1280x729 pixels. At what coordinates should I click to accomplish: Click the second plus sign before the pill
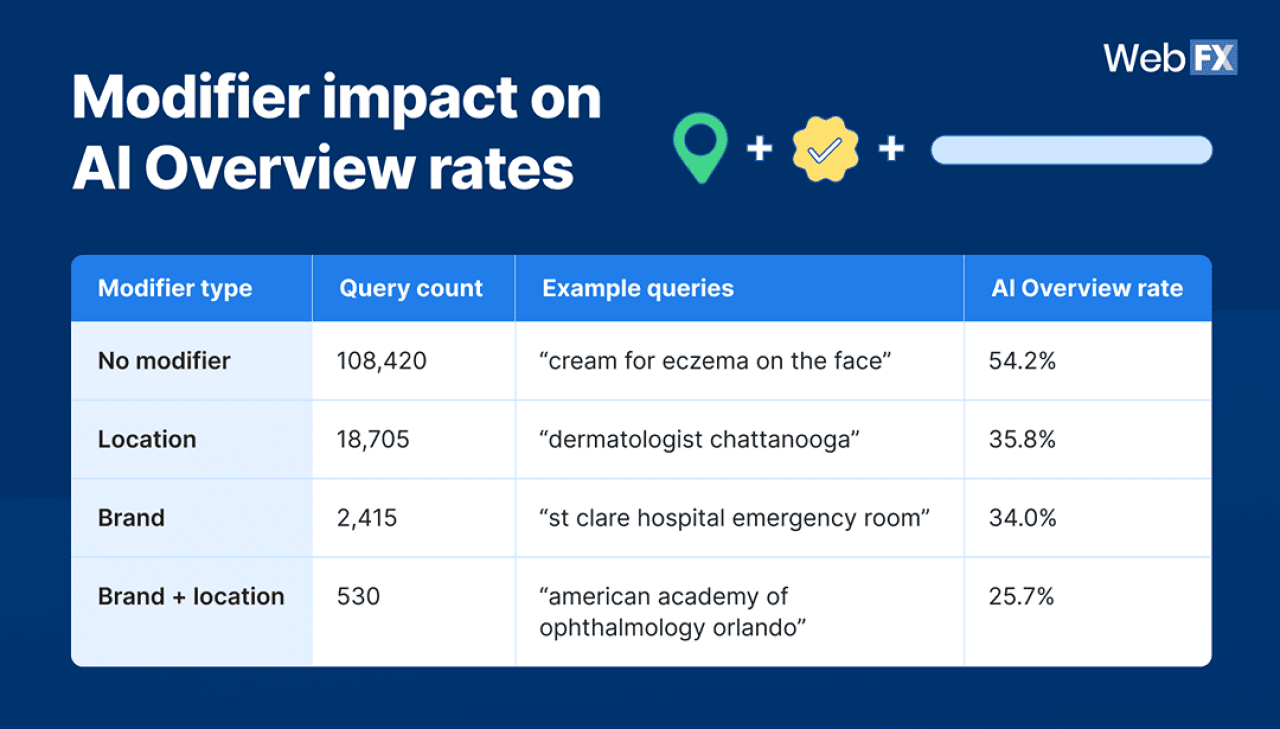(889, 150)
